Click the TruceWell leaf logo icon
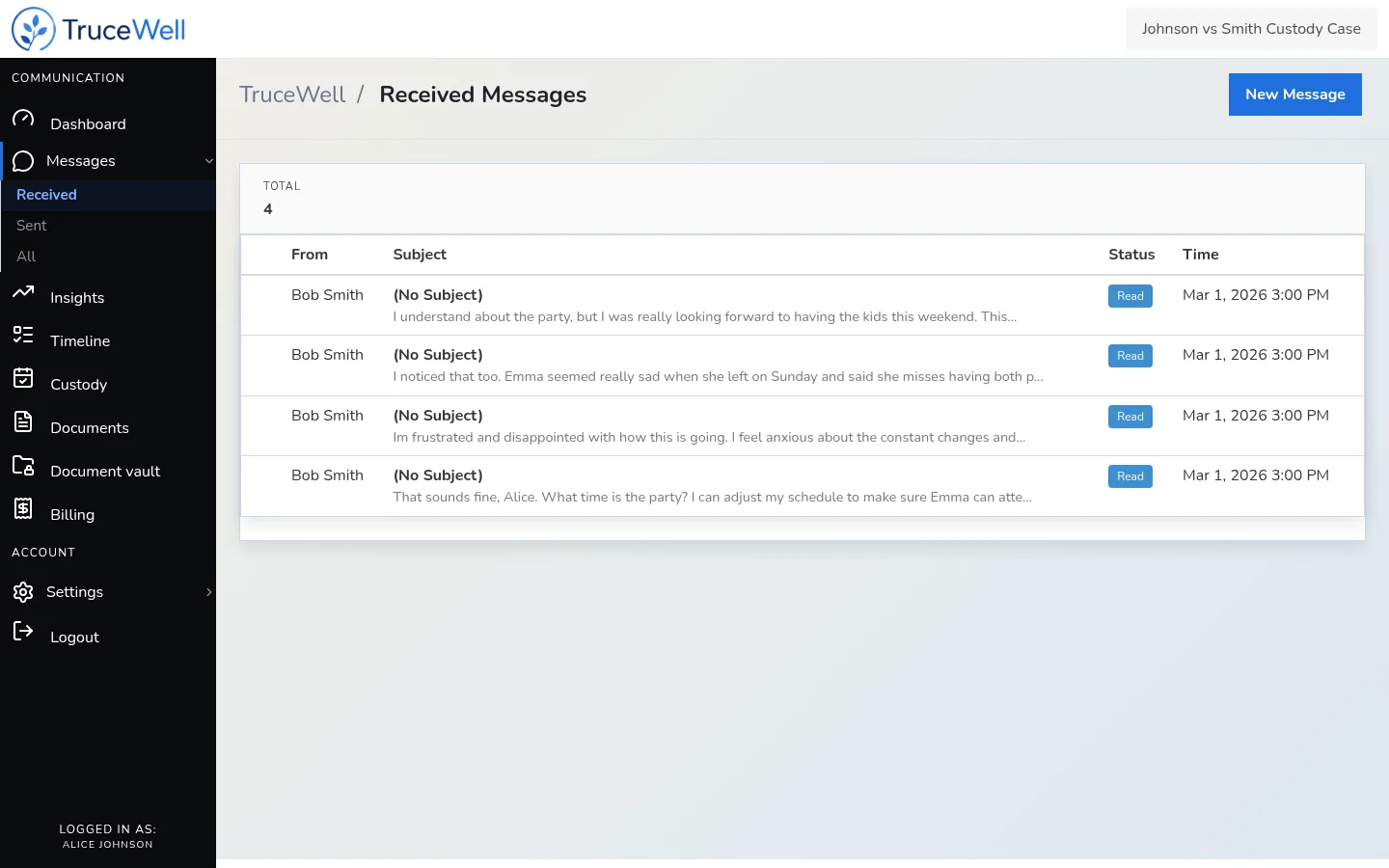The width and height of the screenshot is (1389, 868). point(34,29)
